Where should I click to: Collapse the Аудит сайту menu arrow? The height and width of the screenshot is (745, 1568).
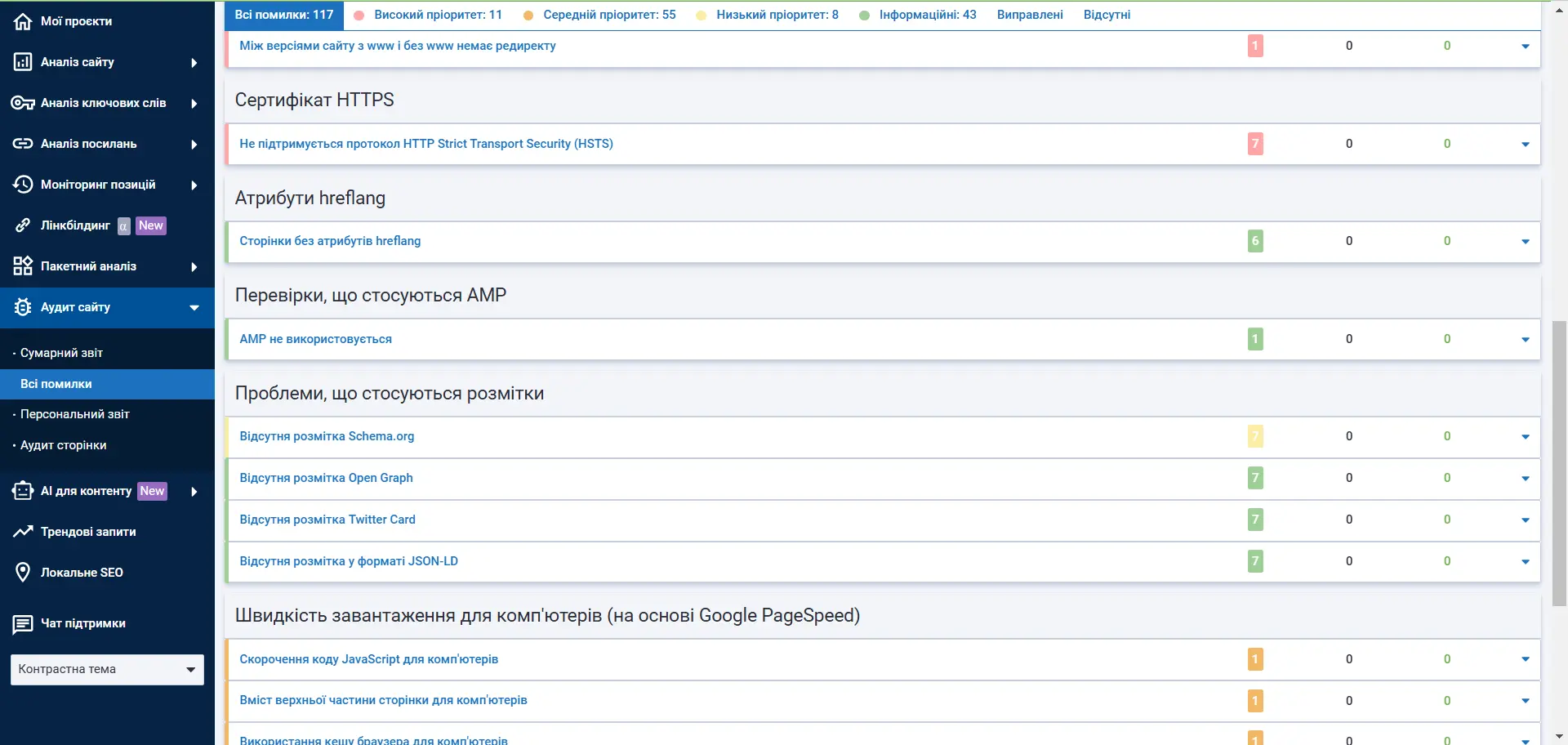click(194, 308)
